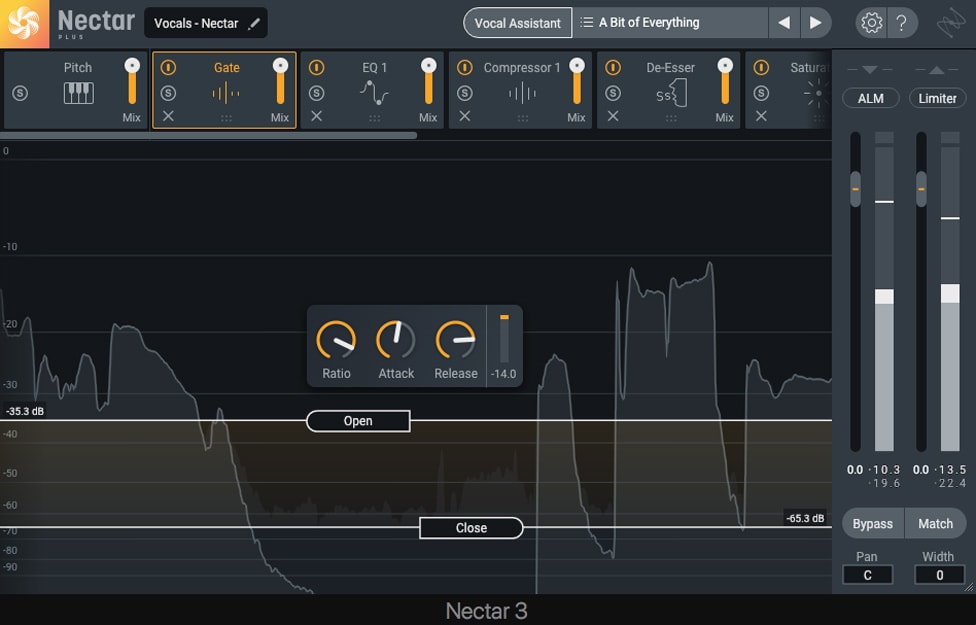
Task: Grab the EQ 1 reorder handle
Action: coord(374,118)
